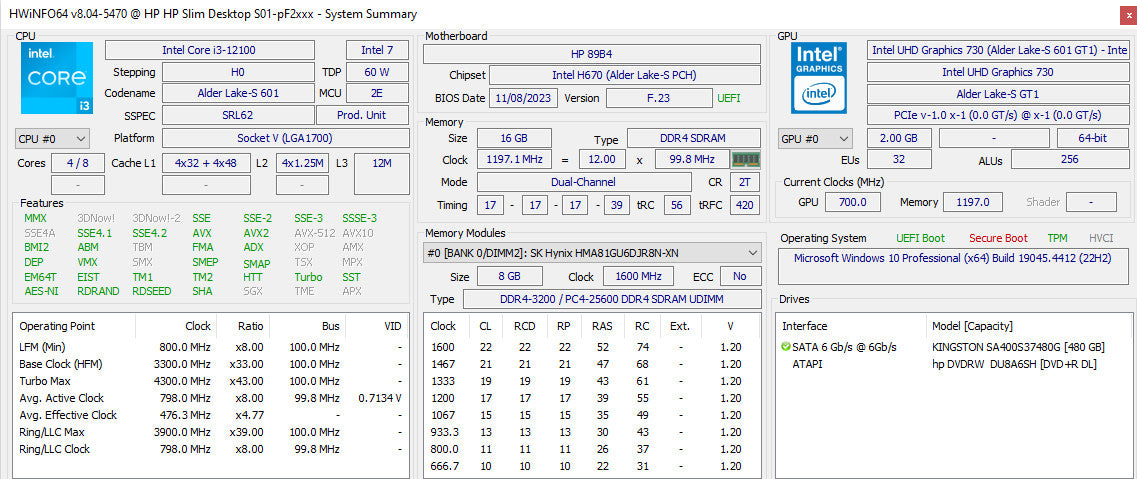Viewport: 1137px width, 479px height.
Task: Click the Windows 10 Professional OS field
Action: click(x=951, y=258)
